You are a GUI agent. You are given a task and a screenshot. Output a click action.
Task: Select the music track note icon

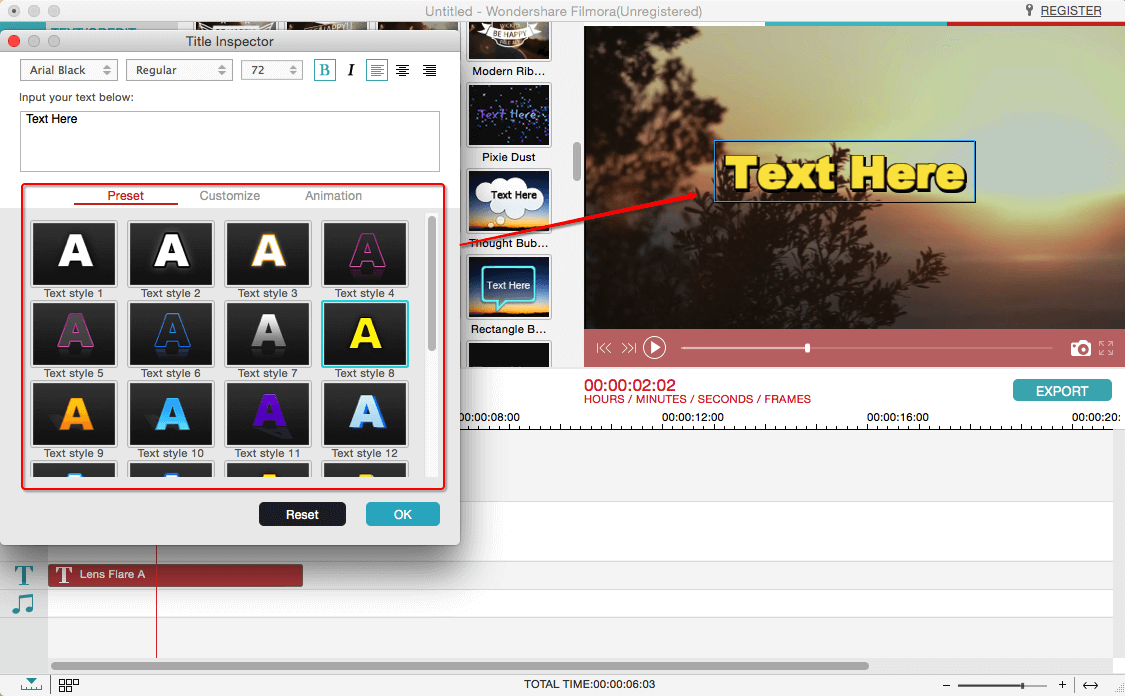click(24, 604)
